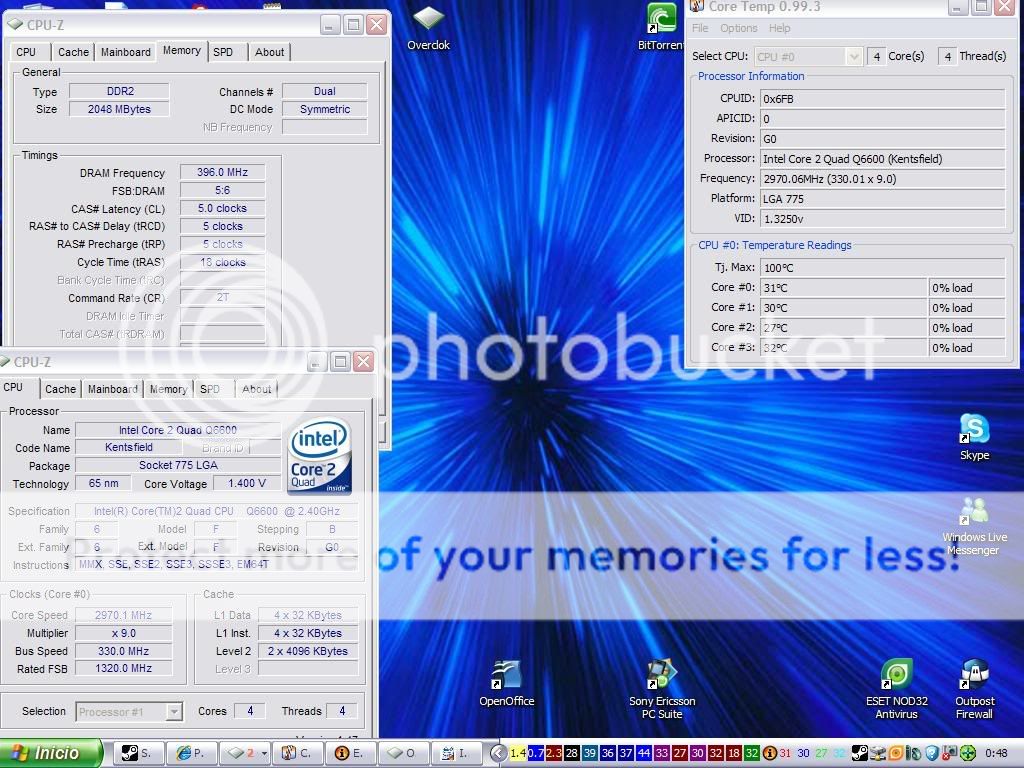Viewport: 1024px width, 768px height.
Task: Open Core Temp Help menu
Action: [779, 28]
